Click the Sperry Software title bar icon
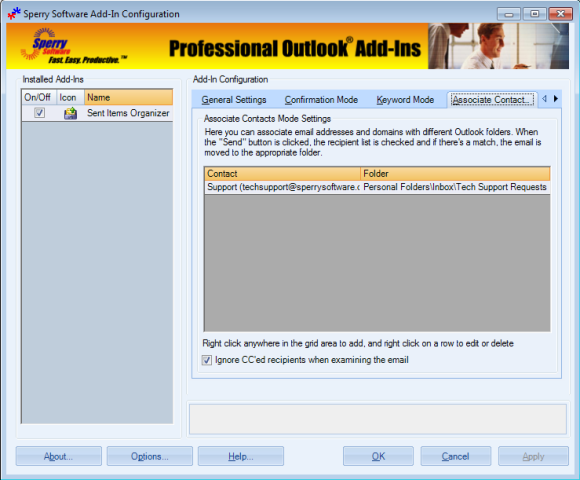580x480 pixels. pos(14,14)
